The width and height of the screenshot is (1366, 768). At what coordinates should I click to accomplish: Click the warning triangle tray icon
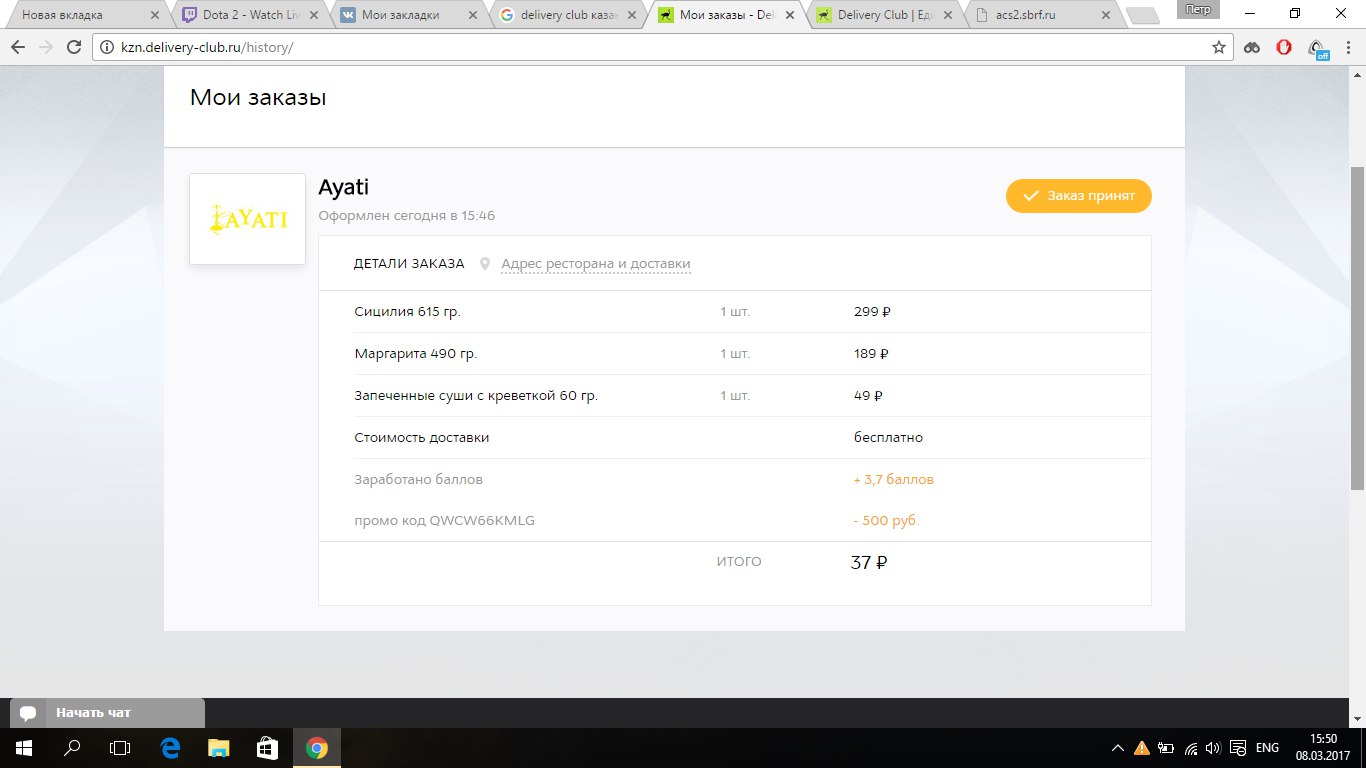pyautogui.click(x=1142, y=748)
